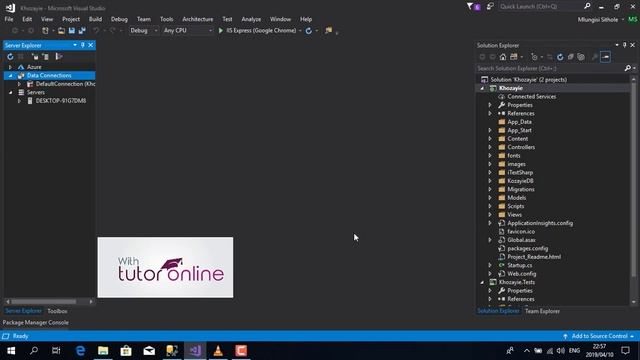Expand the DESKTOP-91G7DM8 server node
The image size is (640, 360).
19,101
